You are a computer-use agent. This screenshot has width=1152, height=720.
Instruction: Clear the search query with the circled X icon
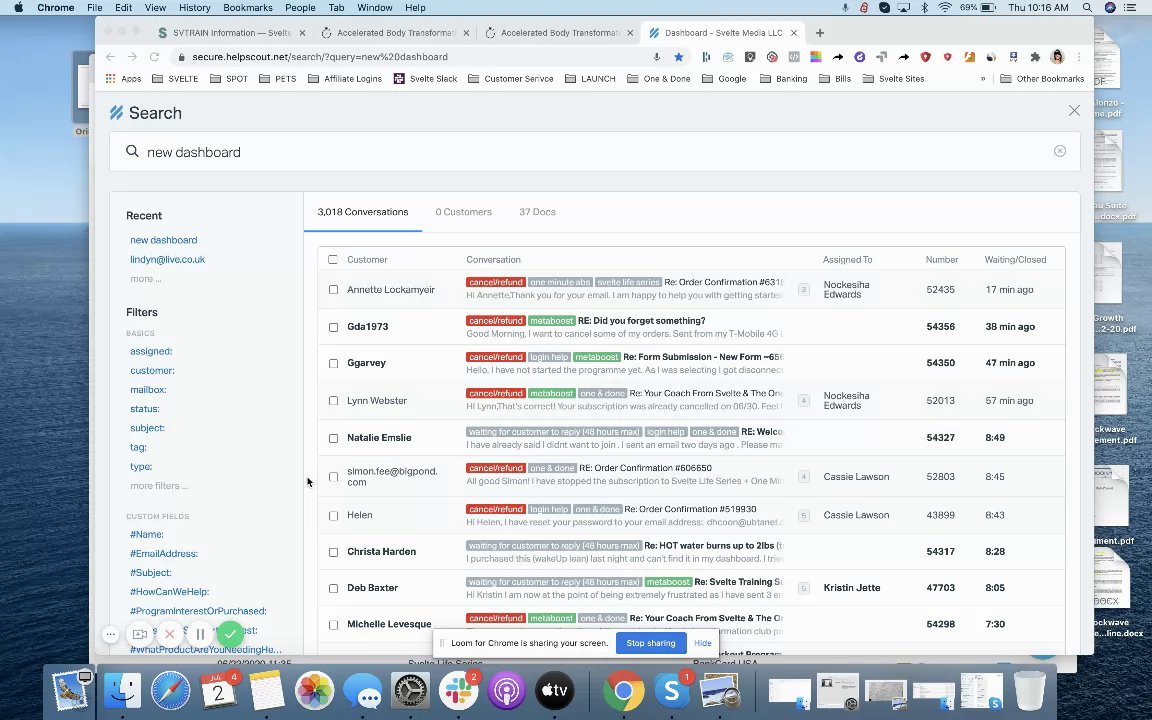click(1059, 151)
